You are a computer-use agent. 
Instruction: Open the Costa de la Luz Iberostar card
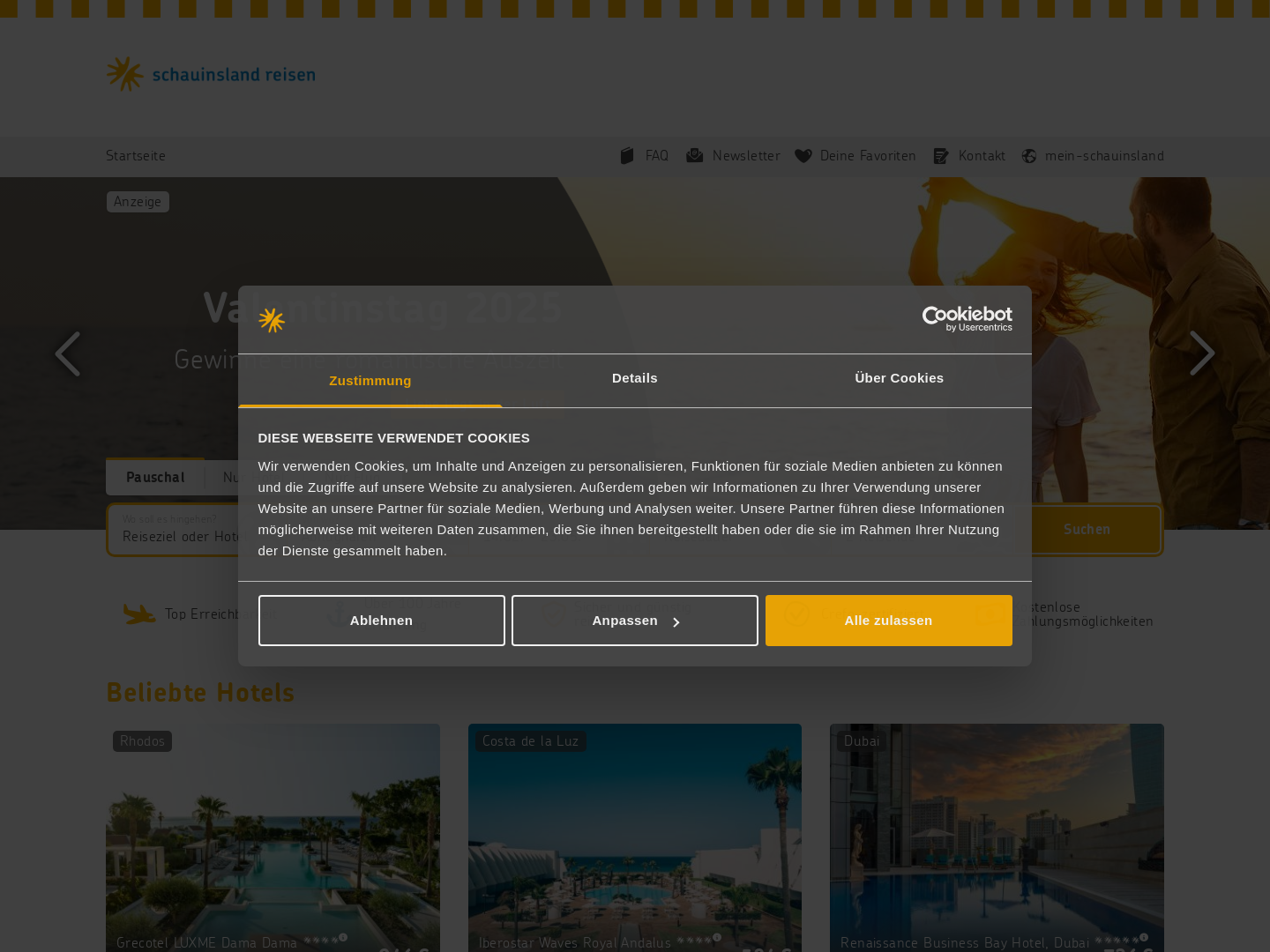pos(635,837)
